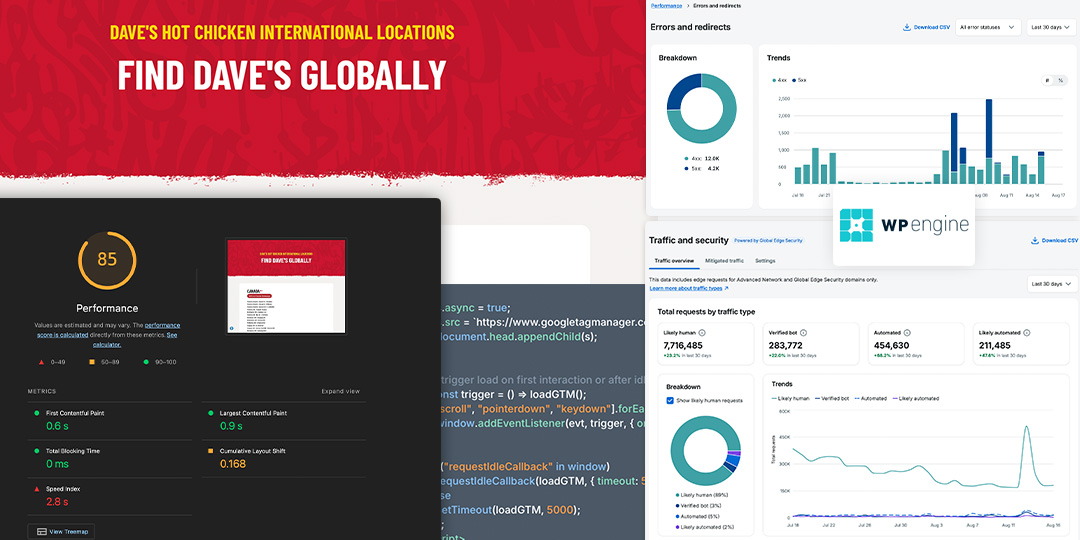Click green dot beside First Contentful Paint
This screenshot has width=1080, height=540.
[37, 413]
